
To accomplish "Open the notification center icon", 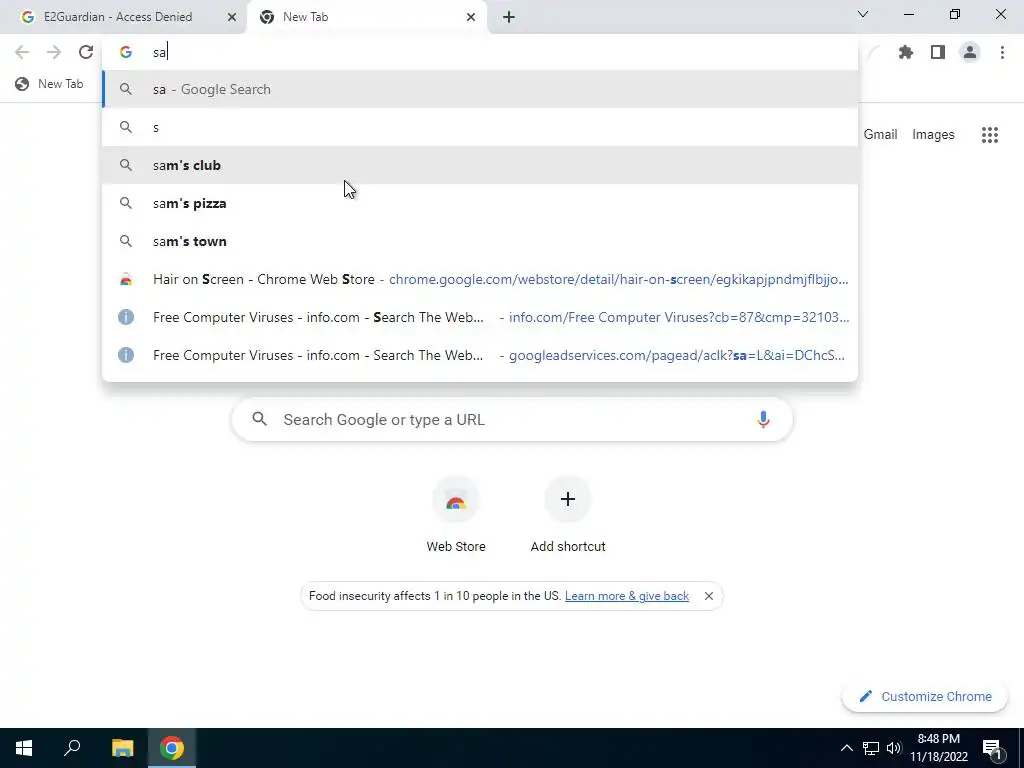I will 992,748.
